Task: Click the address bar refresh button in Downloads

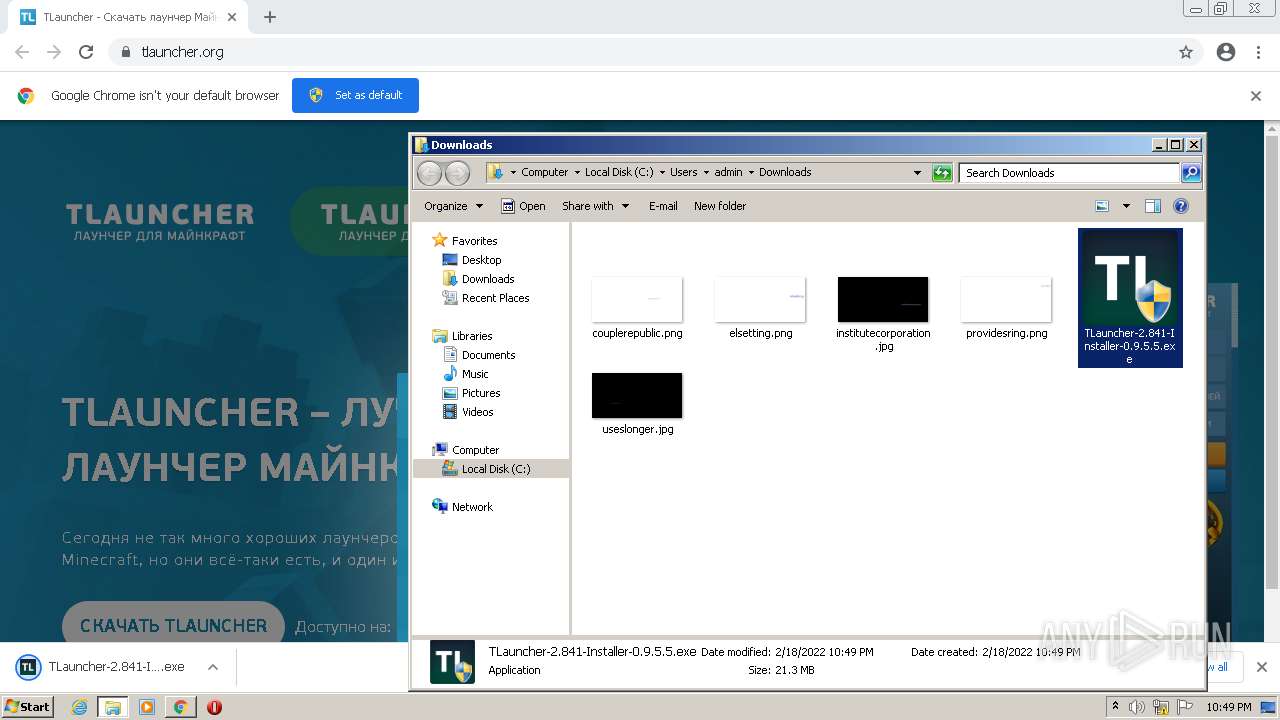Action: (942, 173)
